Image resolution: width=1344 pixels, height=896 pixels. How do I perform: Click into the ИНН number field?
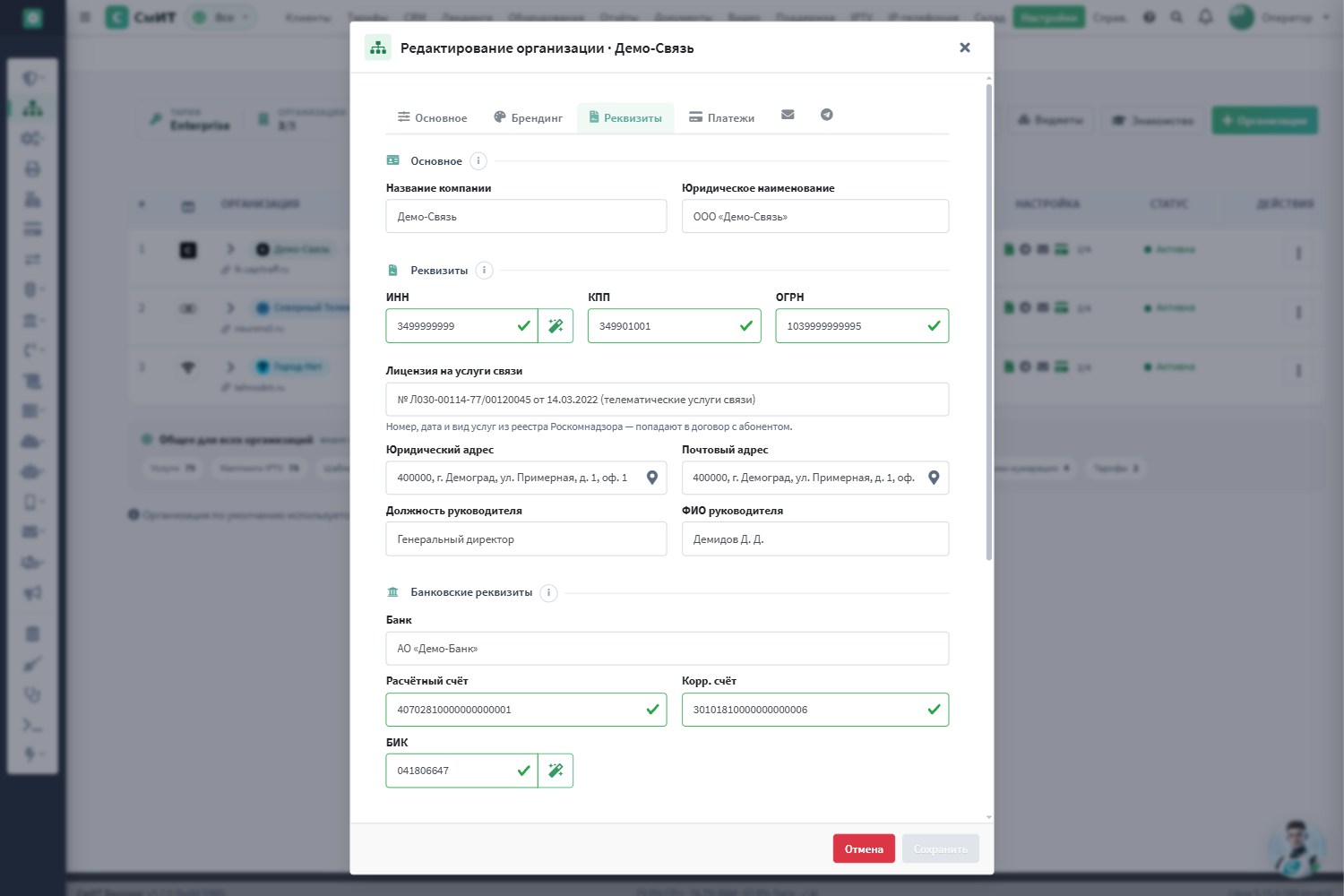461,326
